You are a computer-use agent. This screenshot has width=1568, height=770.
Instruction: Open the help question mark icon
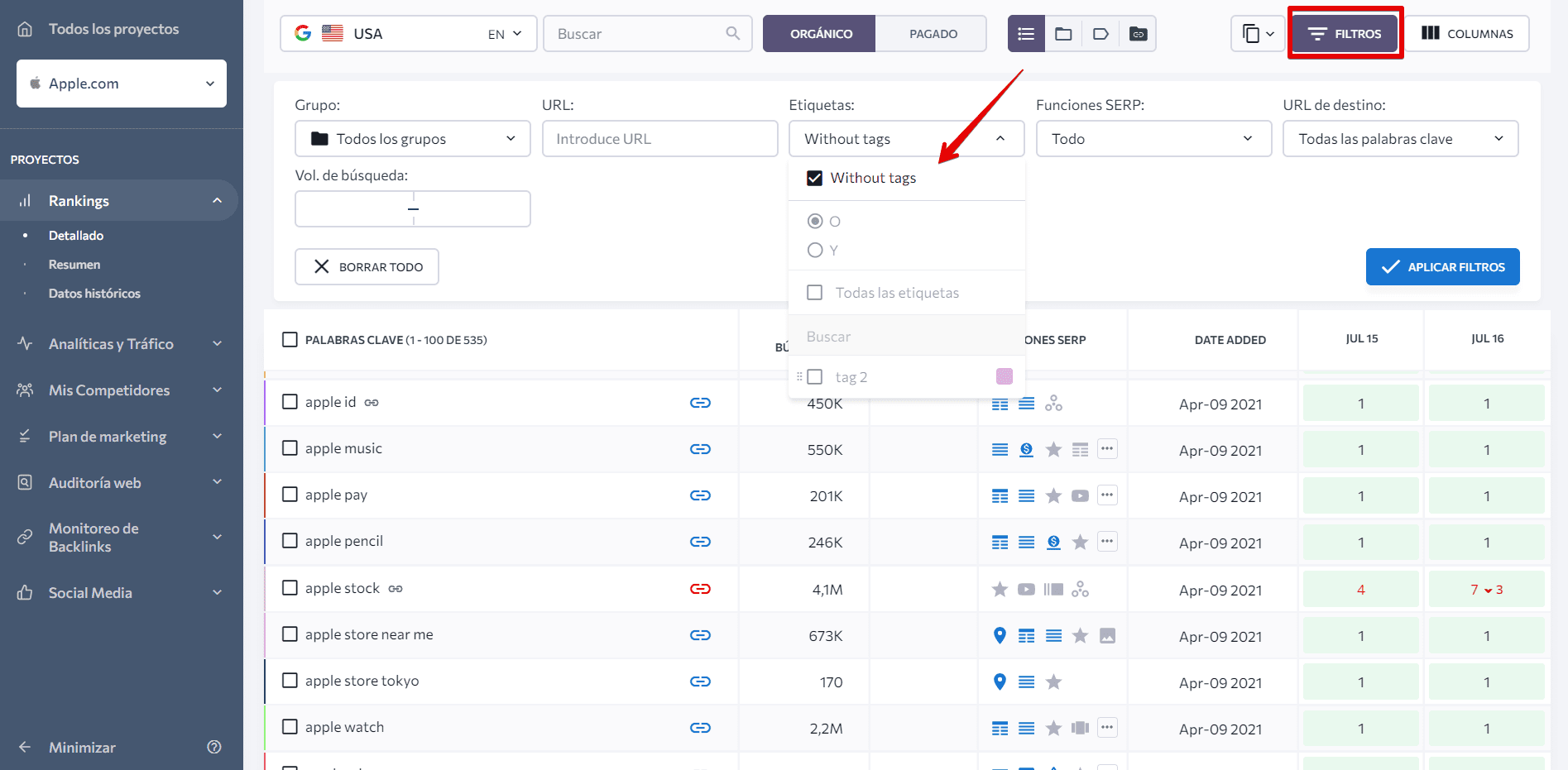[x=214, y=747]
